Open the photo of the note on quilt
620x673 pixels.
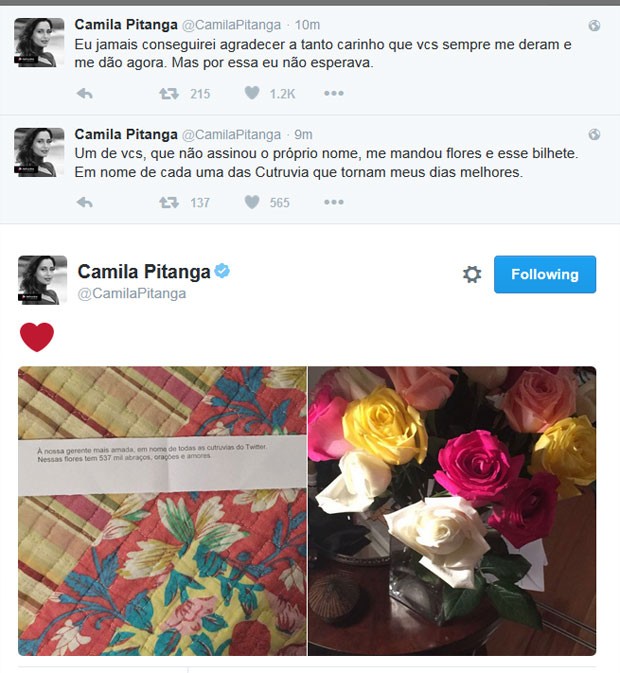pyautogui.click(x=162, y=511)
